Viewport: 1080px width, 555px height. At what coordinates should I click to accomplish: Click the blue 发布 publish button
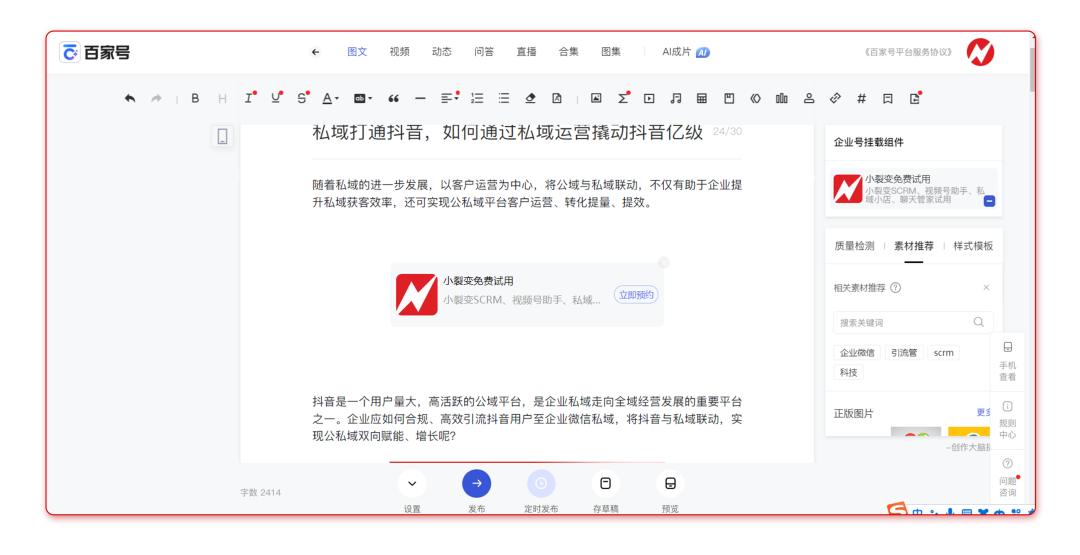476,484
